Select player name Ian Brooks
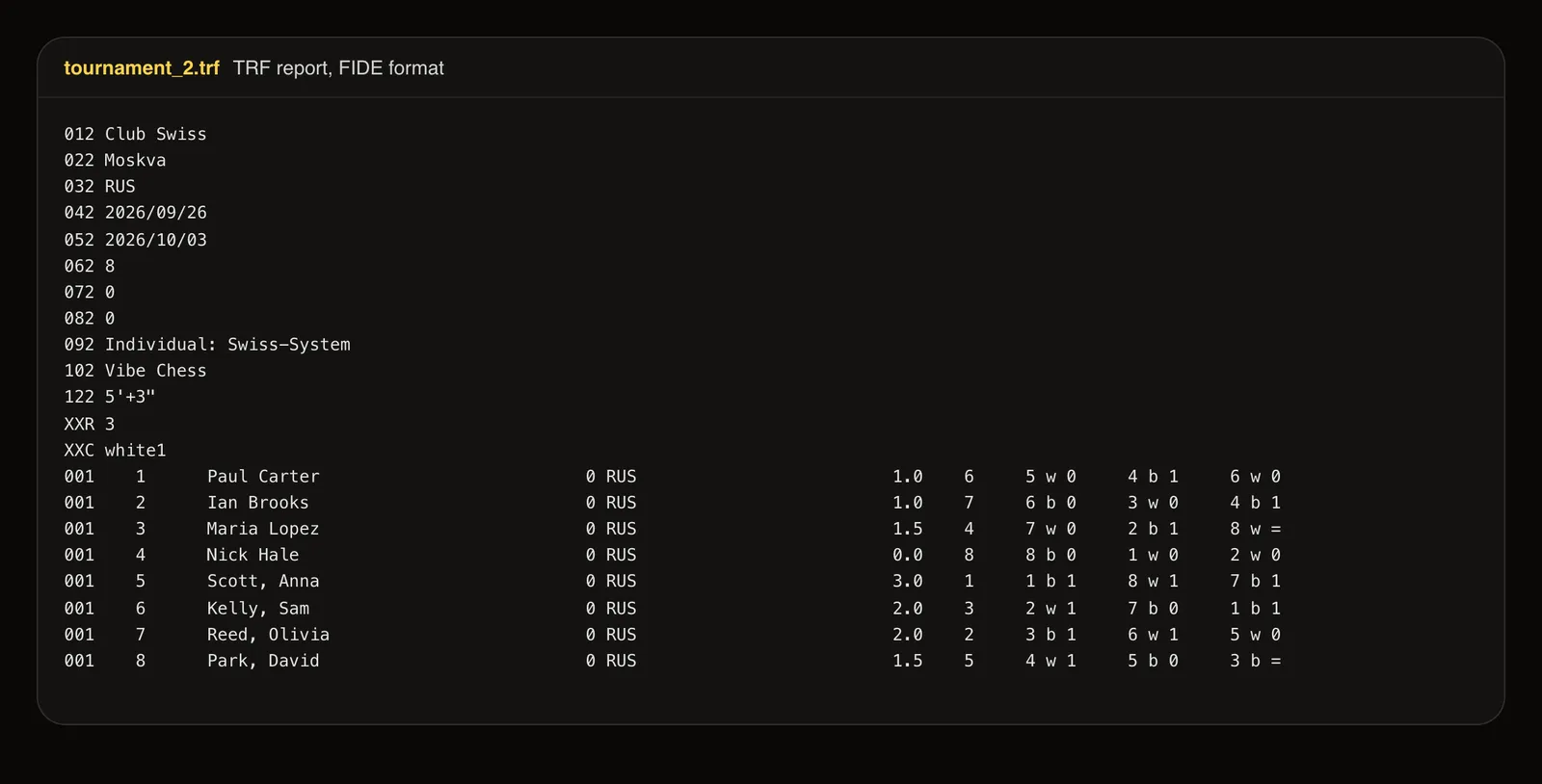Image resolution: width=1542 pixels, height=784 pixels. pyautogui.click(x=258, y=502)
